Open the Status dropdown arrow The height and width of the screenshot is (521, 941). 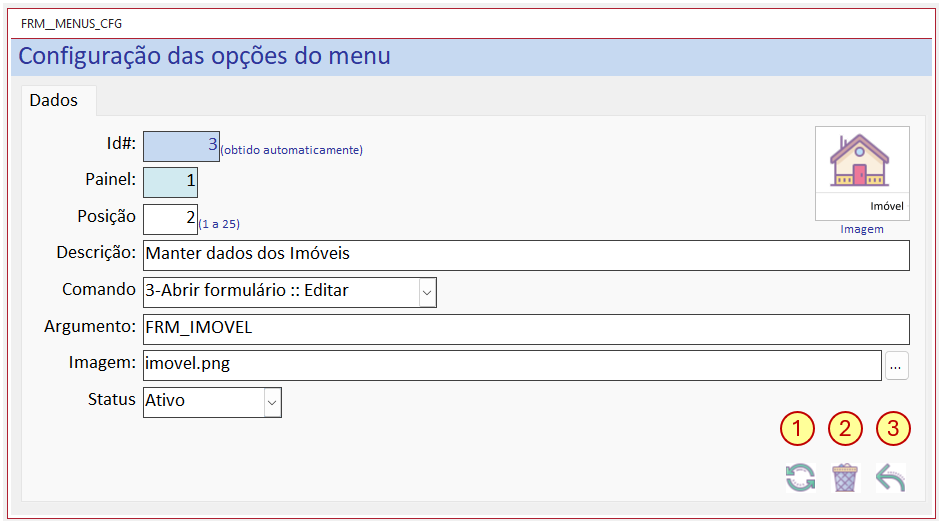(272, 402)
